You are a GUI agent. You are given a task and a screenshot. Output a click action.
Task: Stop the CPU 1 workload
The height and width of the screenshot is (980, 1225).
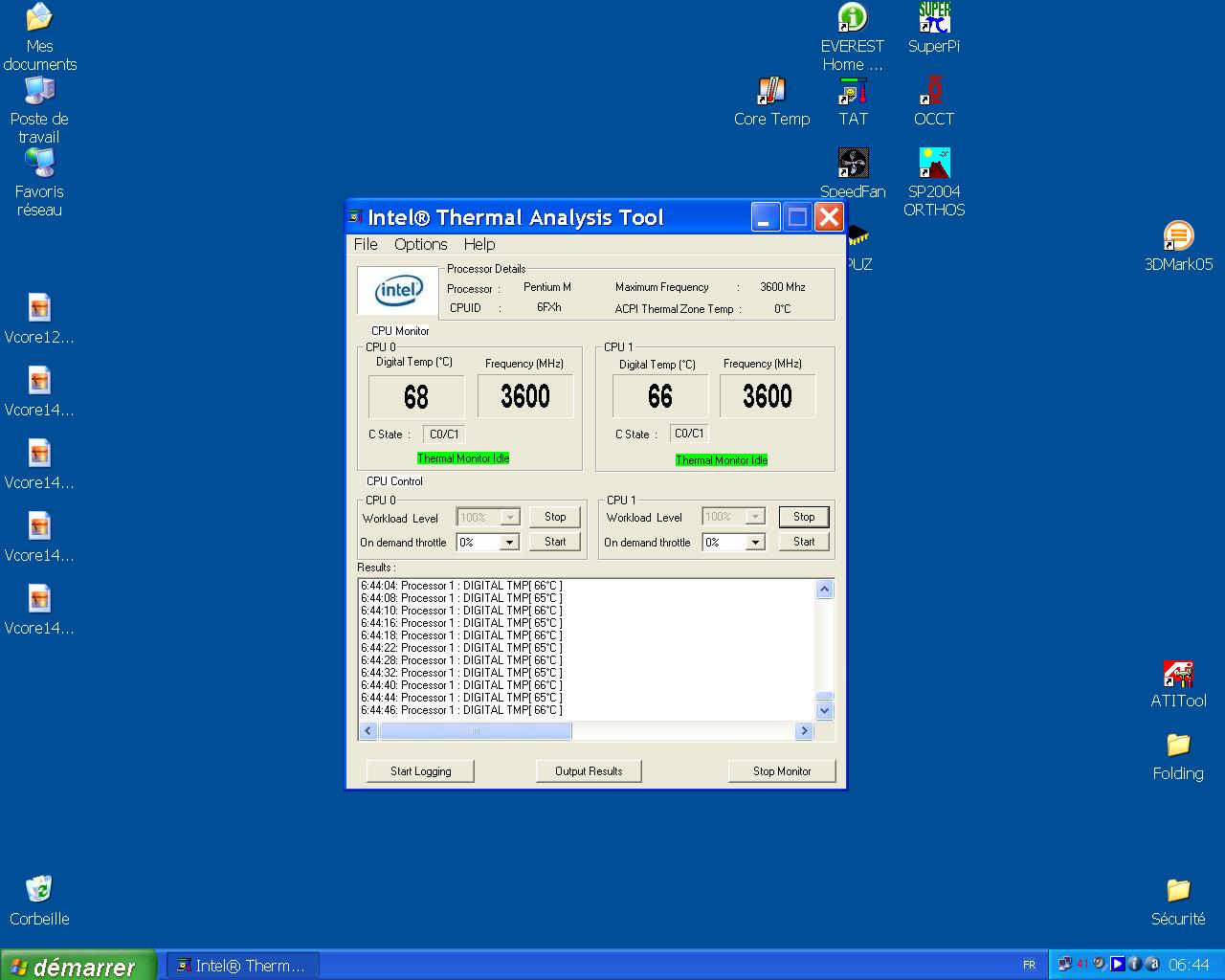(804, 517)
